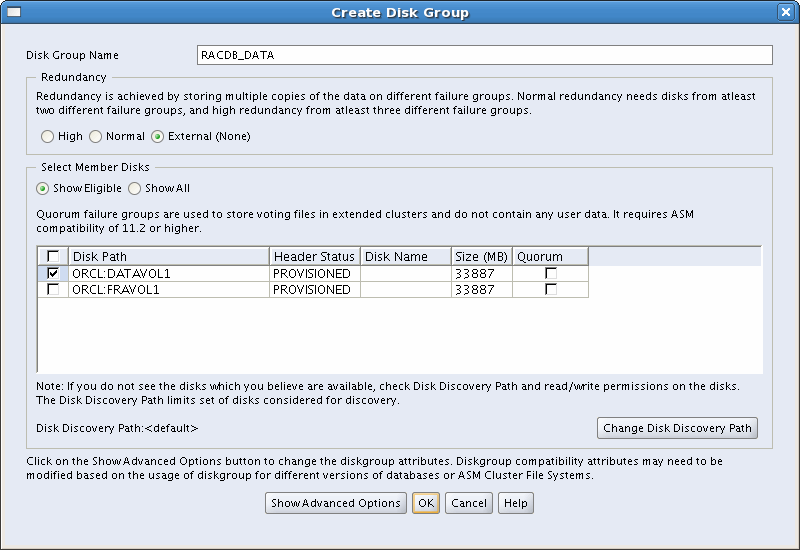Click the Disk Path column header
Image resolution: width=800 pixels, height=550 pixels.
(x=168, y=257)
